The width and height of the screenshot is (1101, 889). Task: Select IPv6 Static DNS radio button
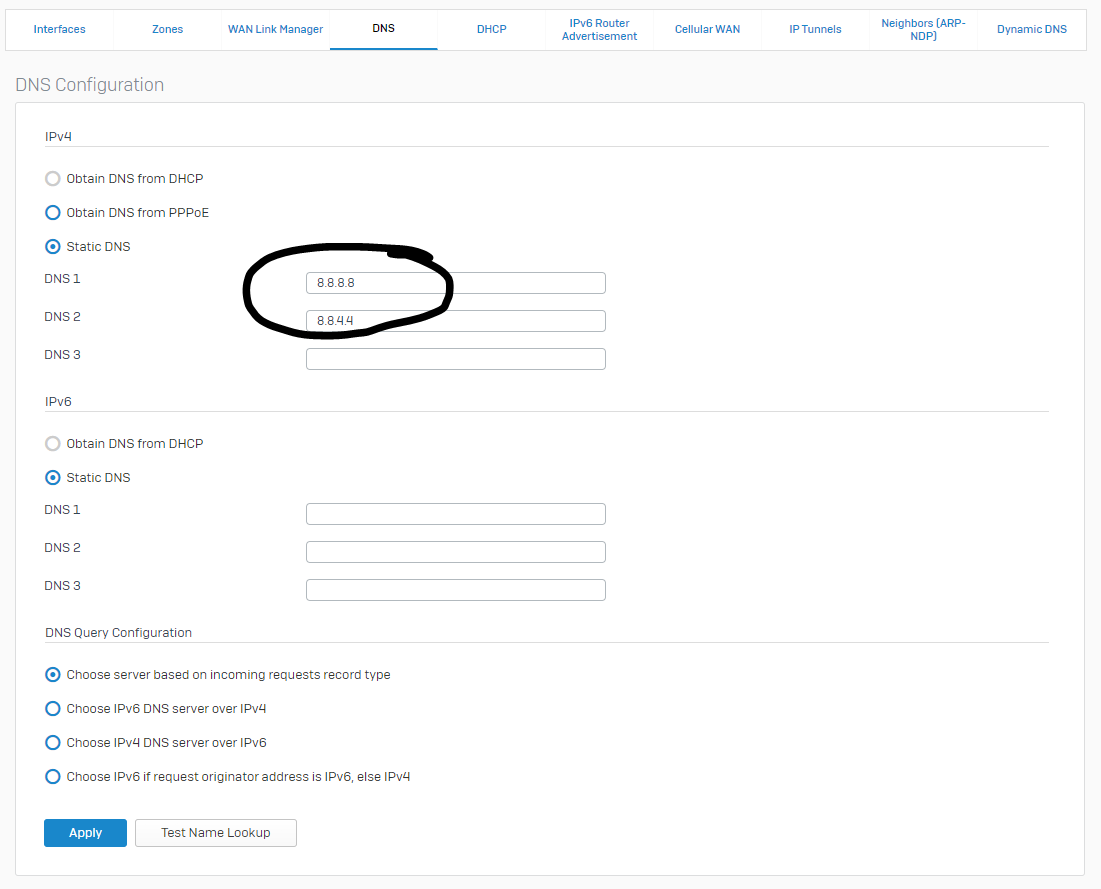click(x=53, y=478)
